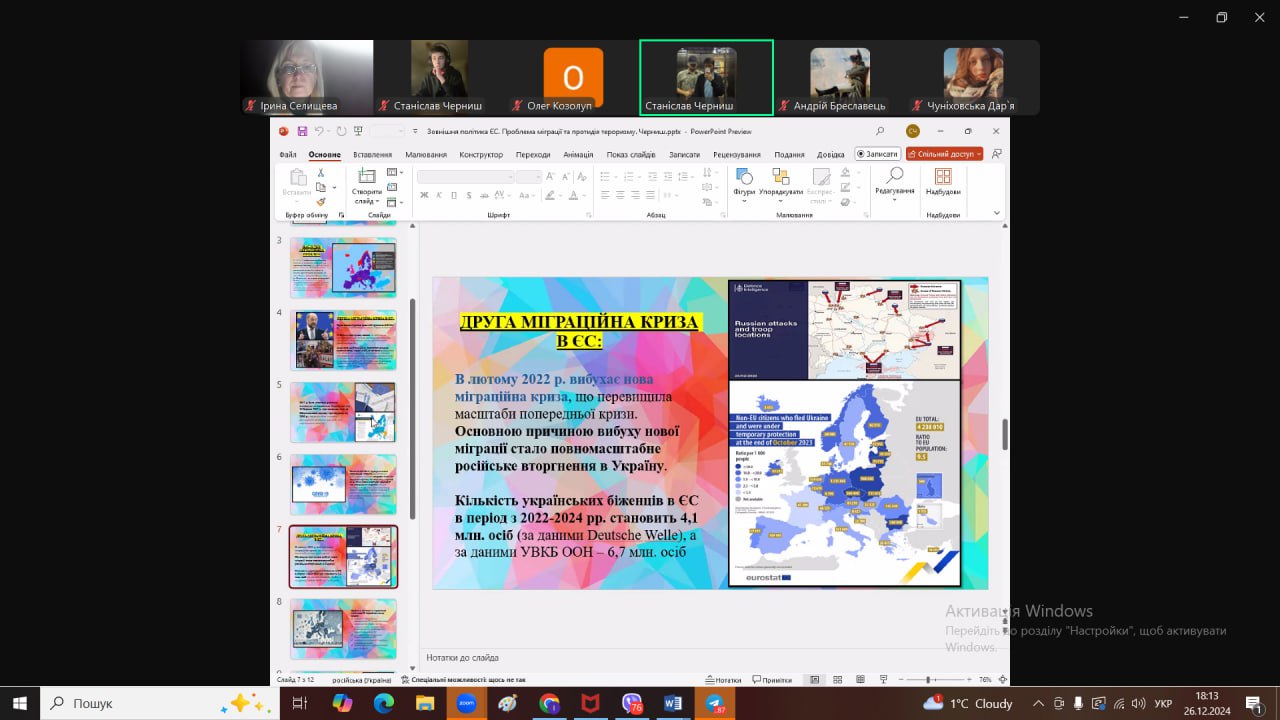Viewport: 1280px width, 720px height.
Task: Select the Format Painter brush icon
Action: pos(320,201)
